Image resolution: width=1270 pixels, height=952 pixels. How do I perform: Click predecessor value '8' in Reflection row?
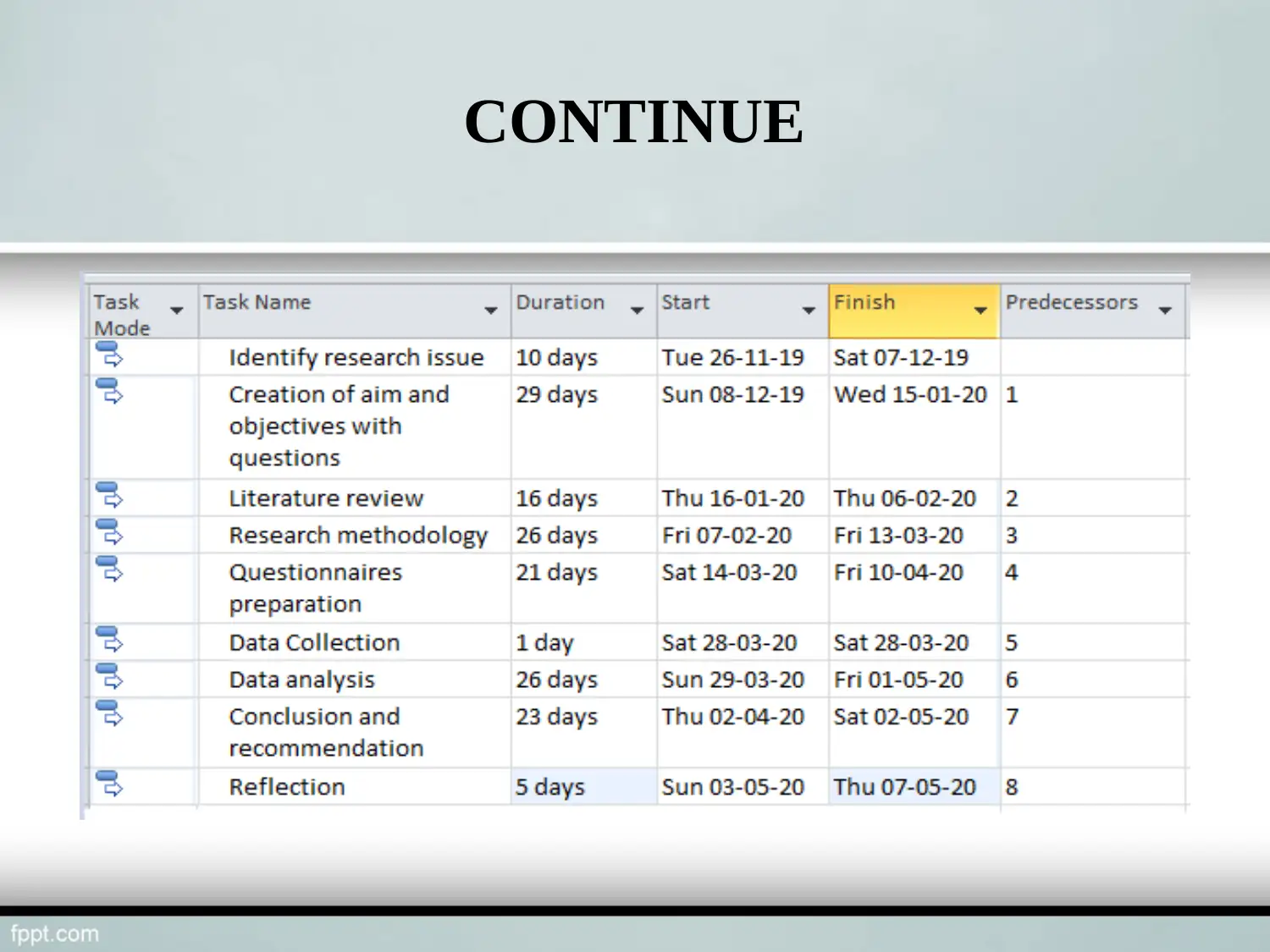pos(1012,787)
